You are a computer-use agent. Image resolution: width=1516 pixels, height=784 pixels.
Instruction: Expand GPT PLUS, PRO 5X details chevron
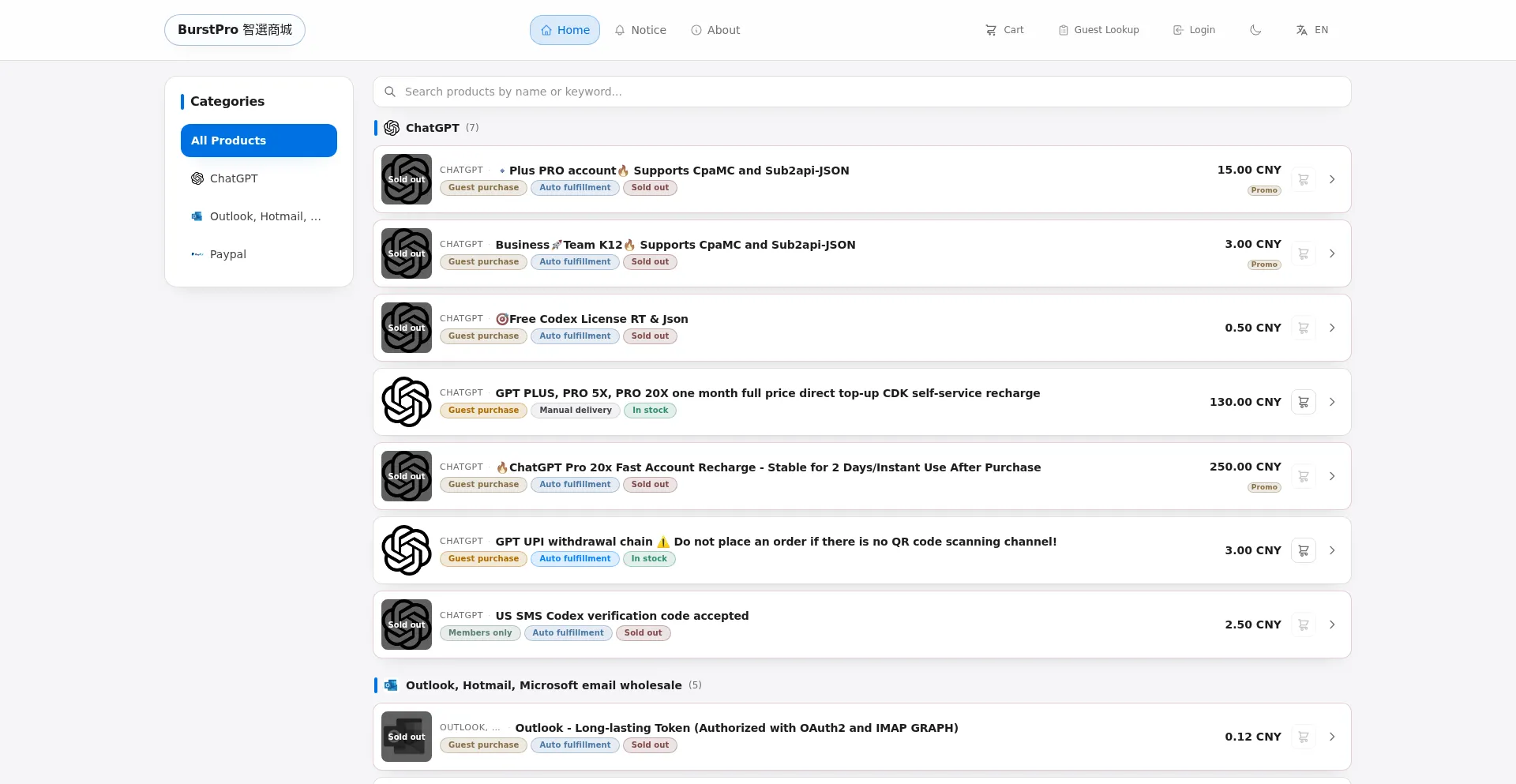tap(1332, 402)
